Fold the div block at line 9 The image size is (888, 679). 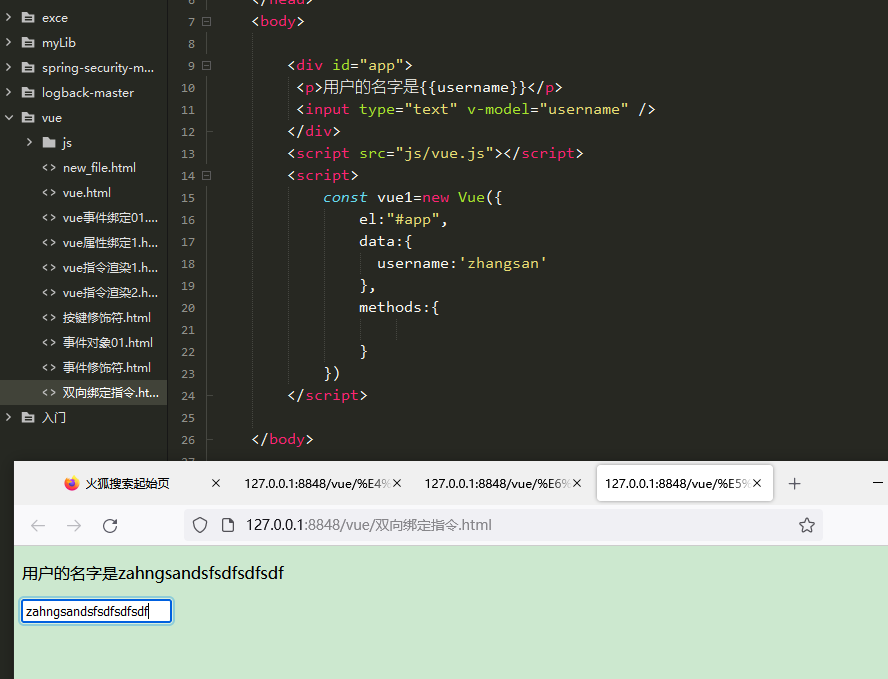pos(207,66)
